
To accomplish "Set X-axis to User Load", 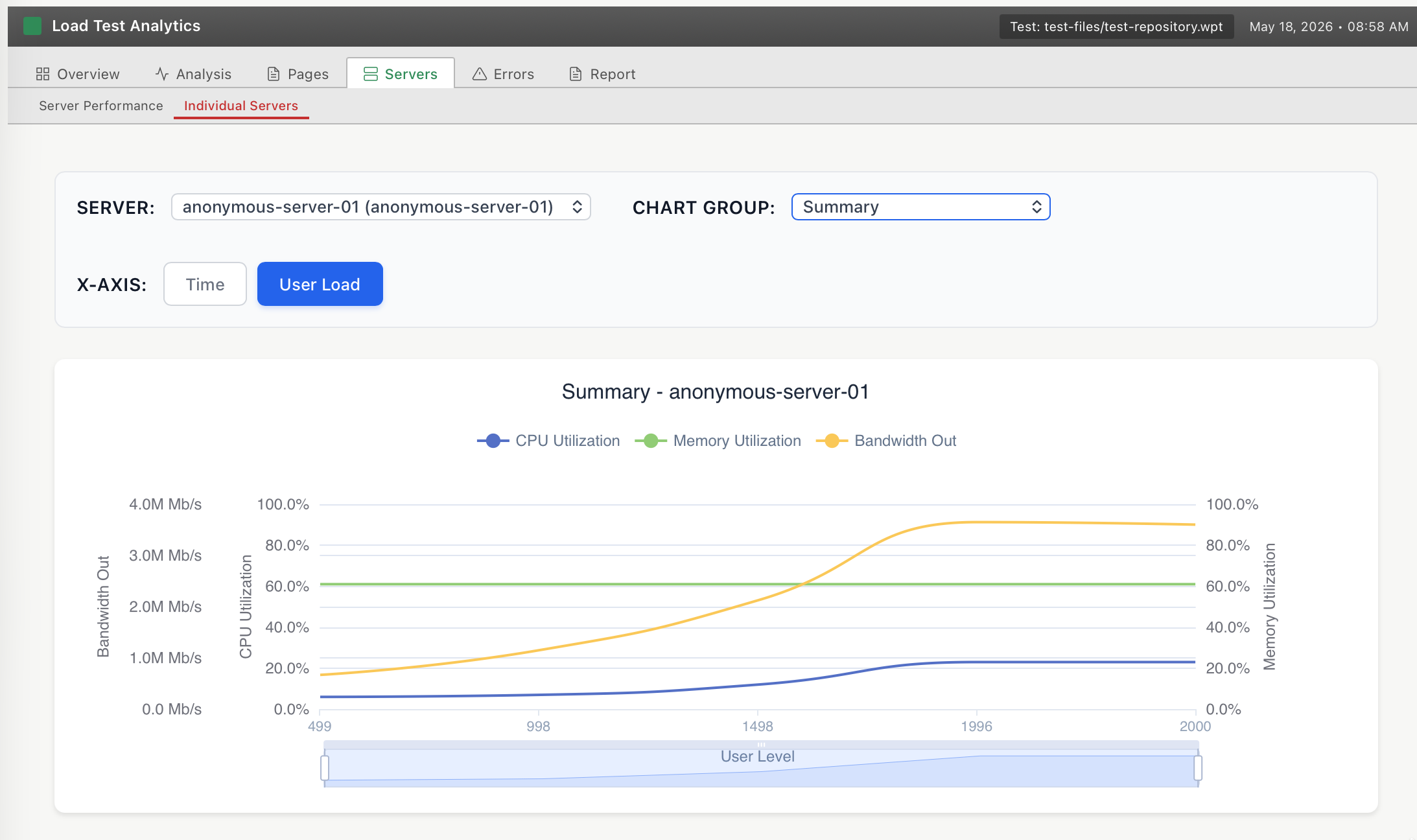I will click(x=320, y=284).
